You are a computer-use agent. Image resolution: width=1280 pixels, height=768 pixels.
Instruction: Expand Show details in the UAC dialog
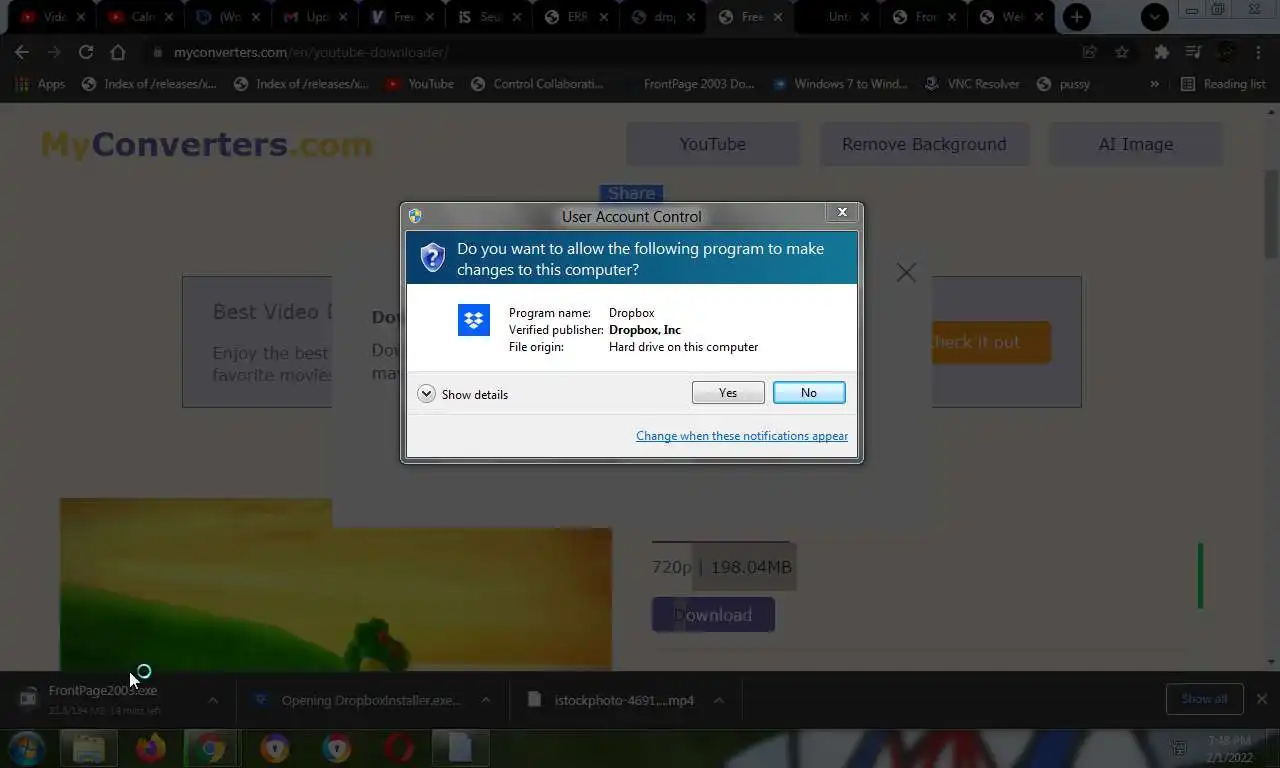click(x=463, y=394)
